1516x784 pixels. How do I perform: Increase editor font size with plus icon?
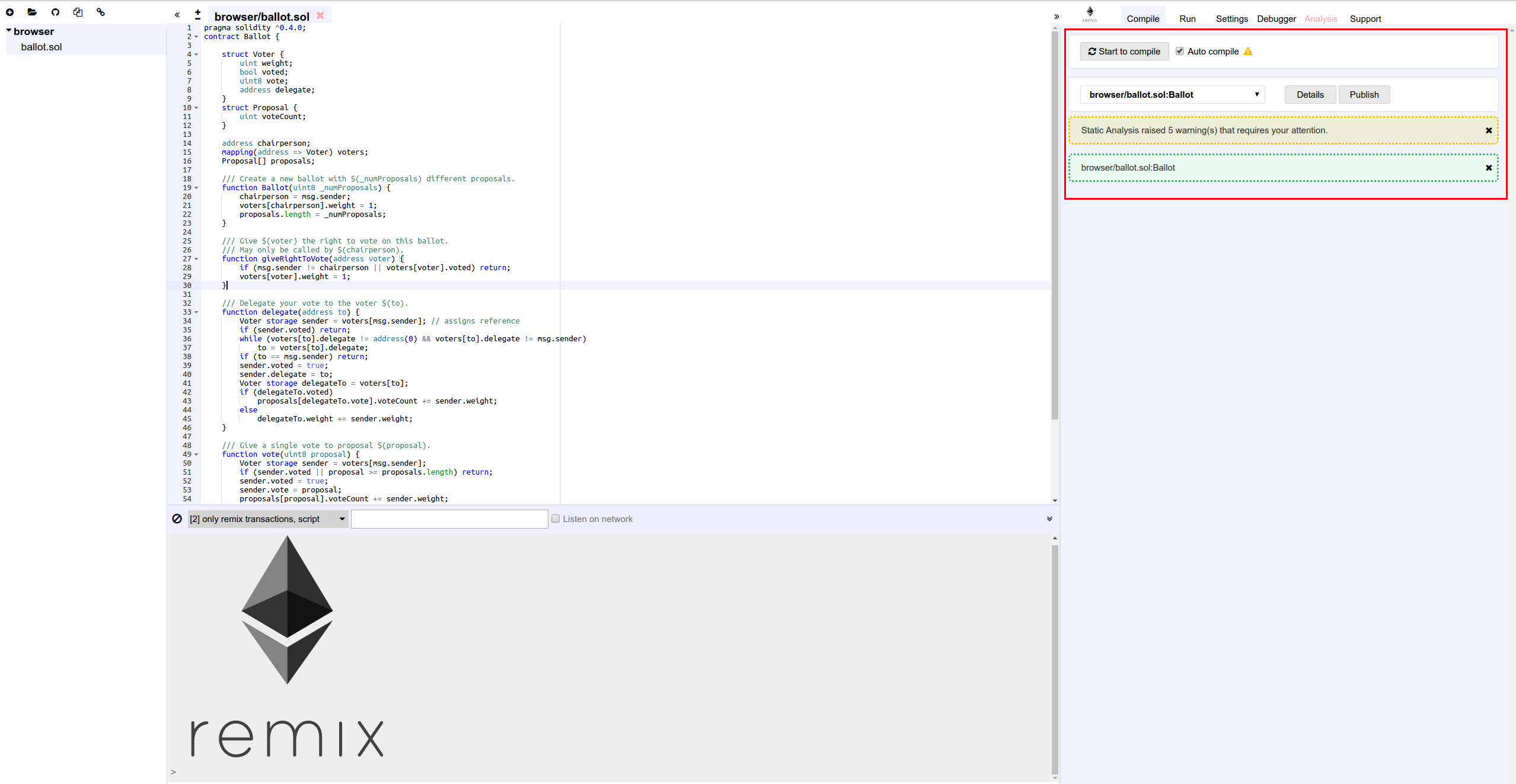point(198,12)
